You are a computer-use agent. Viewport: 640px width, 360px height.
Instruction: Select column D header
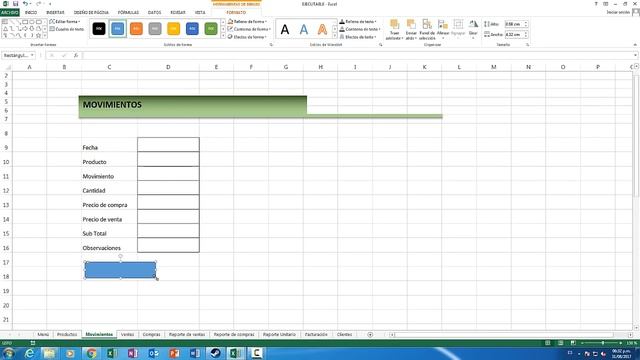click(168, 67)
